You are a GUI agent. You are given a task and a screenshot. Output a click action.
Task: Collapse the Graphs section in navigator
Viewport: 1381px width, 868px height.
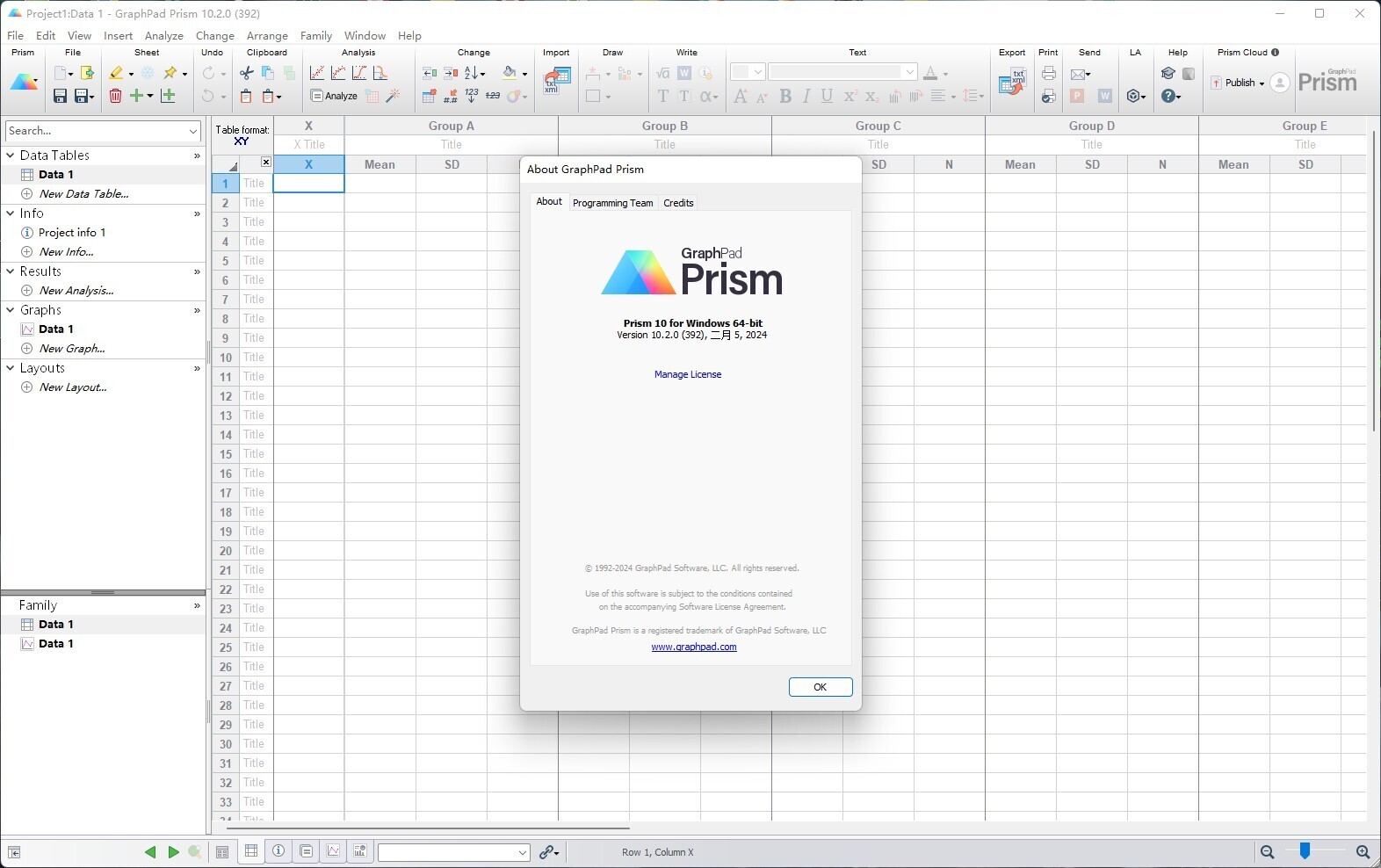click(11, 310)
